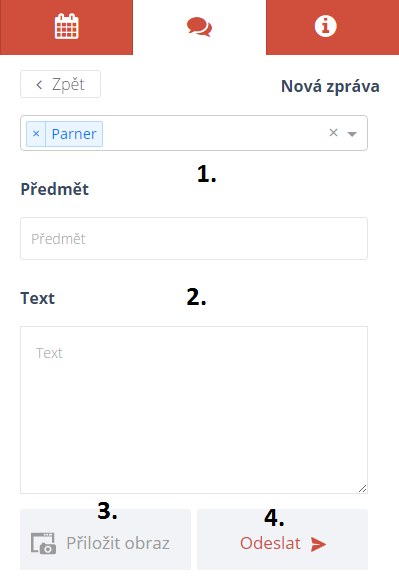Click the Text field label
399x582 pixels.
pos(37,298)
